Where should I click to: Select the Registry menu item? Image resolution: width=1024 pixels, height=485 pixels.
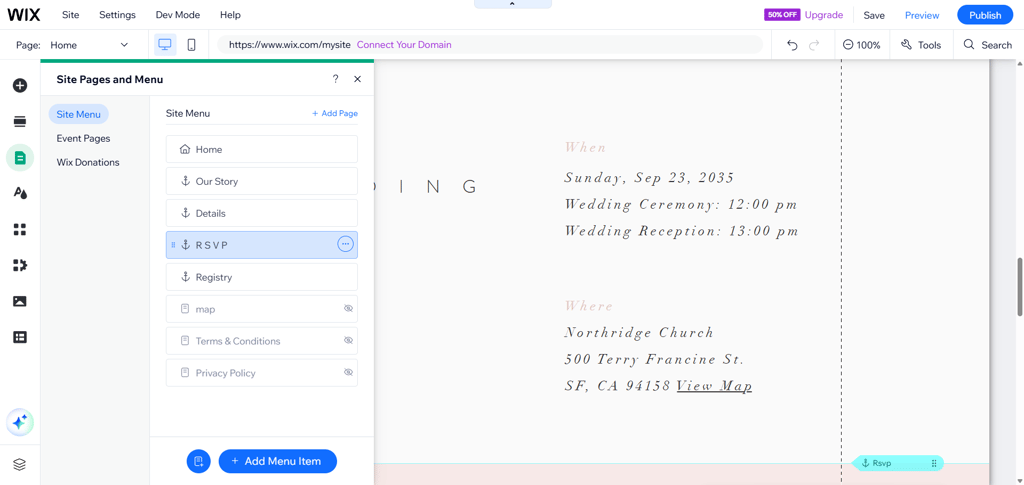pyautogui.click(x=261, y=277)
